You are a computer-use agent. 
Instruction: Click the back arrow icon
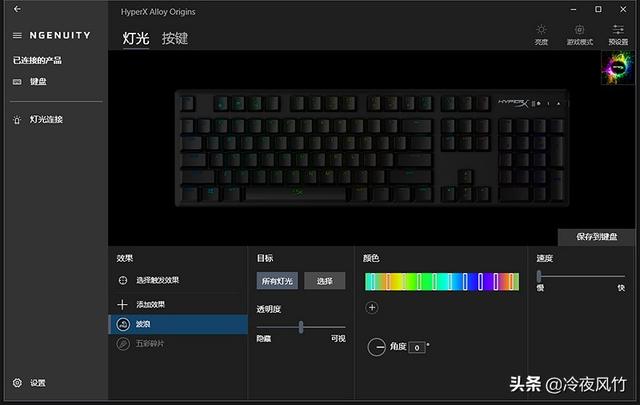pyautogui.click(x=17, y=9)
